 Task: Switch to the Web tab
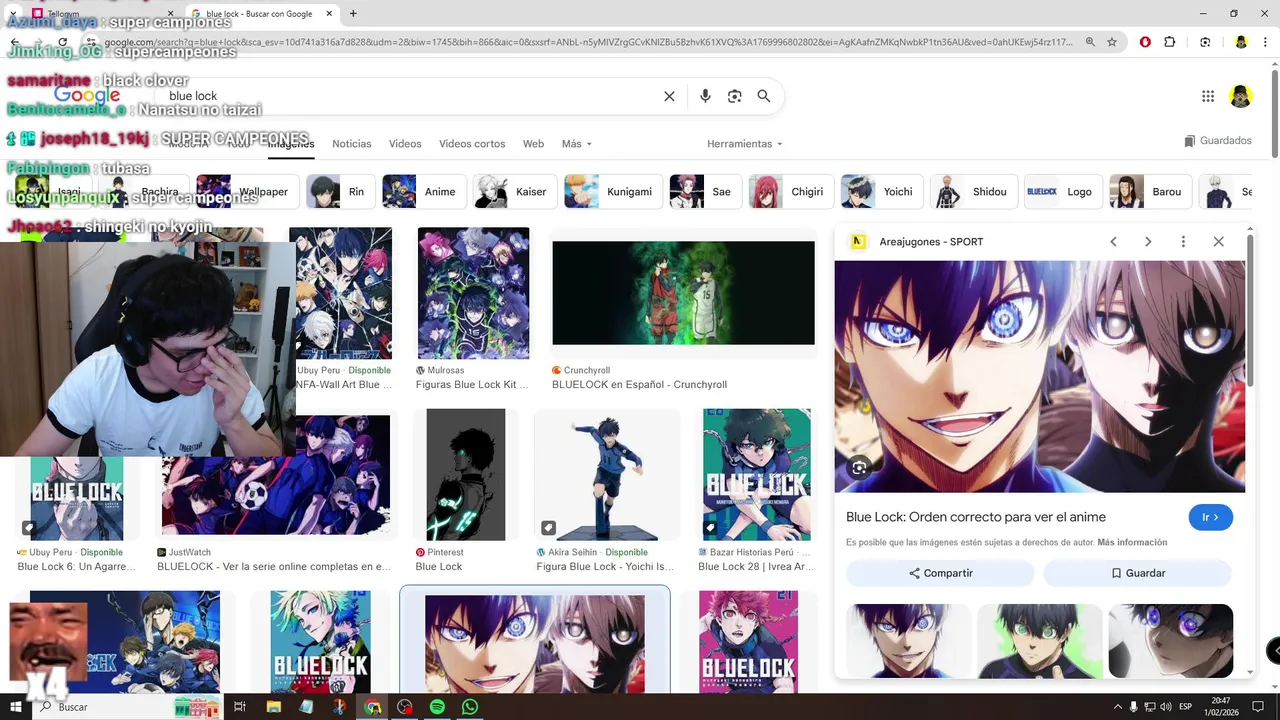point(534,144)
